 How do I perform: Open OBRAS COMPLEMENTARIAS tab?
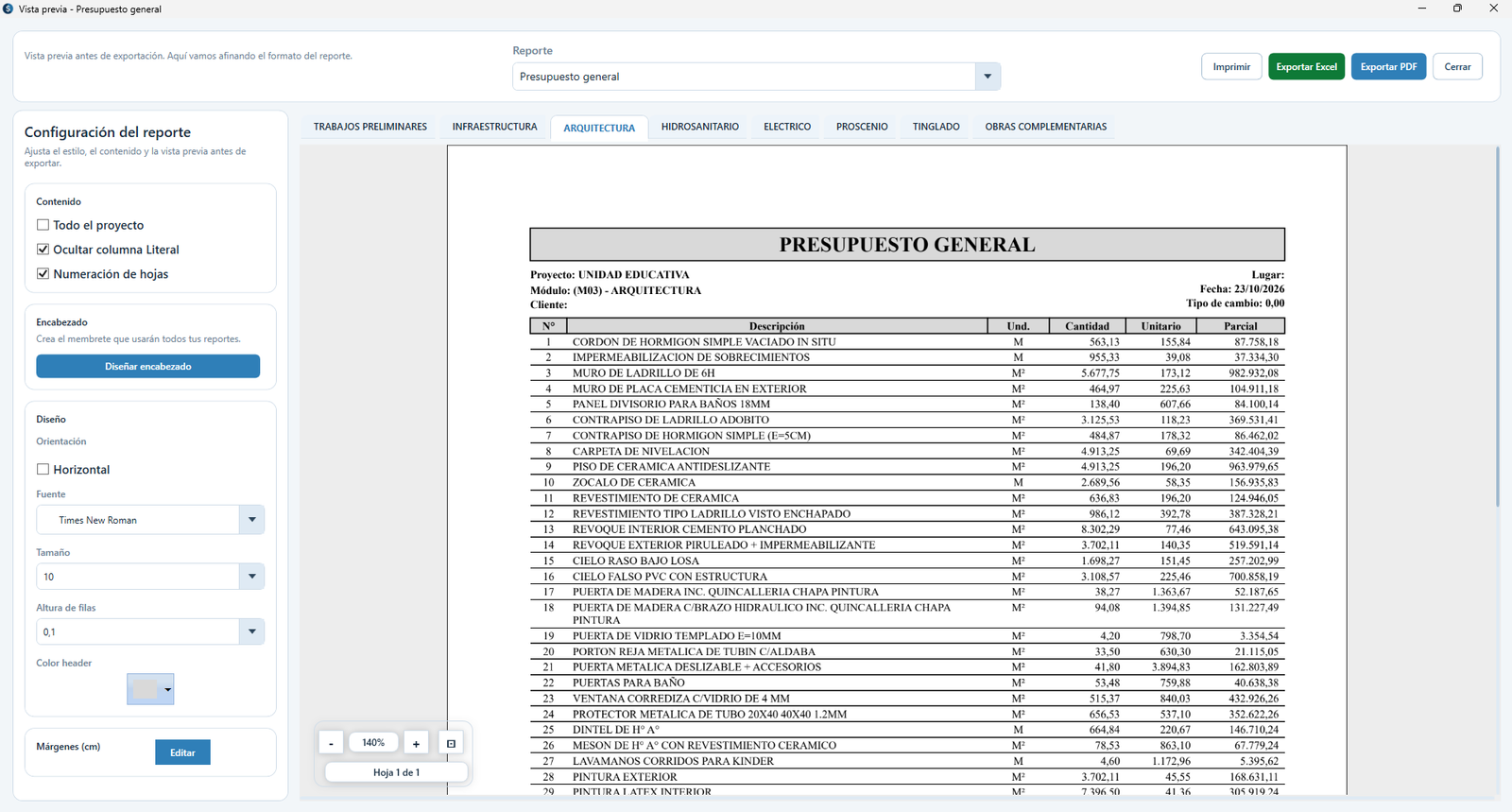pyautogui.click(x=1046, y=127)
